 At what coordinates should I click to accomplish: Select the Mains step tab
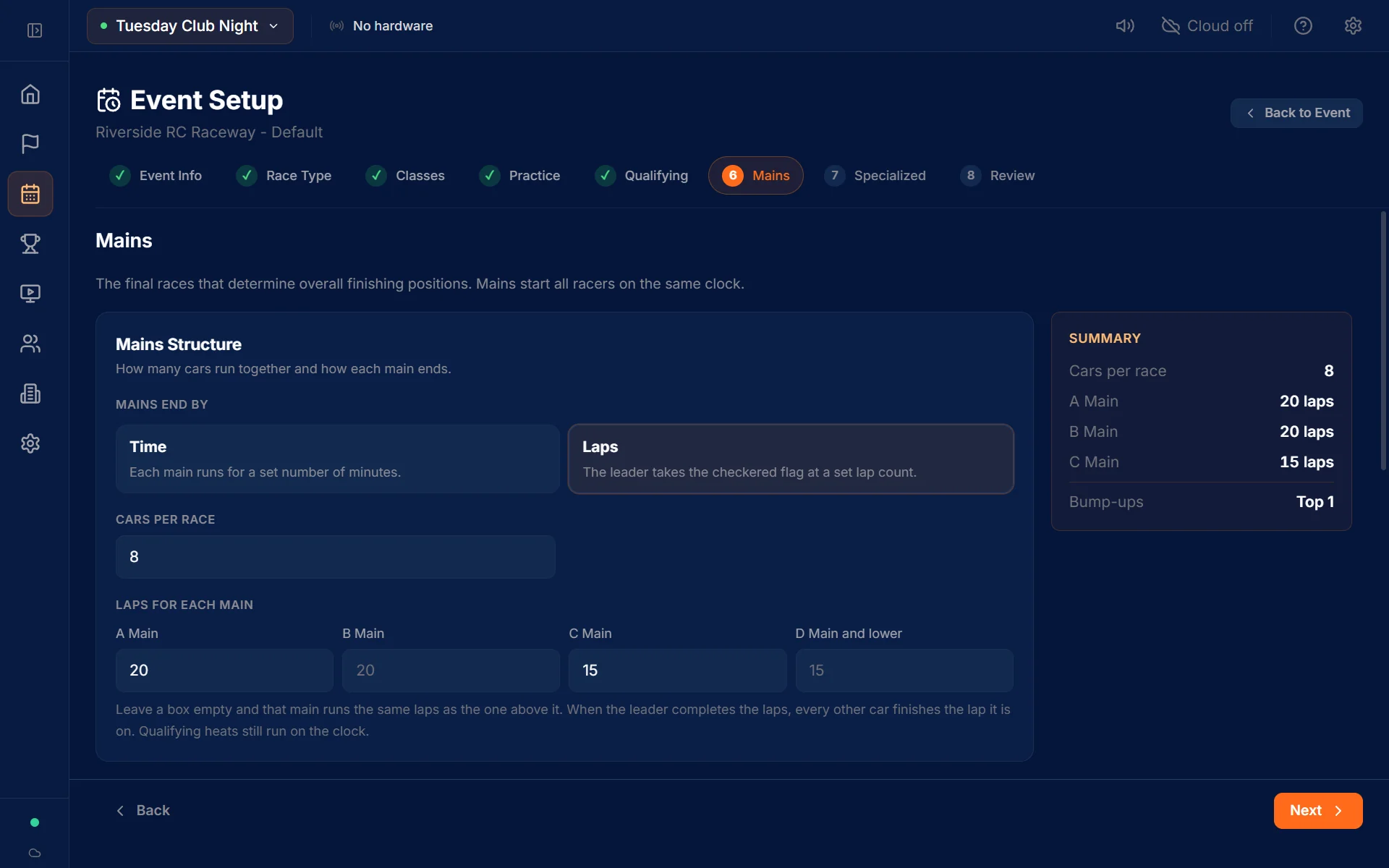pos(755,176)
